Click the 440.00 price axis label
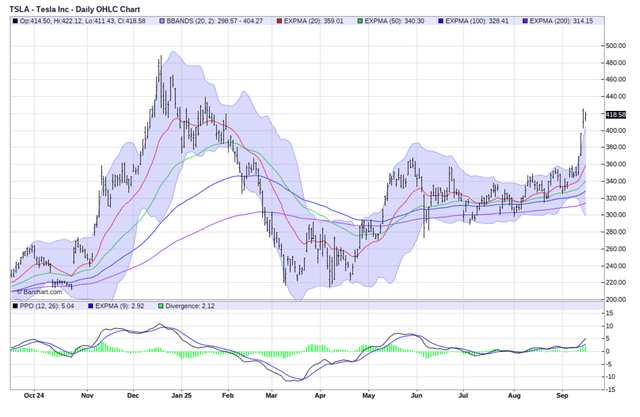 [616, 97]
